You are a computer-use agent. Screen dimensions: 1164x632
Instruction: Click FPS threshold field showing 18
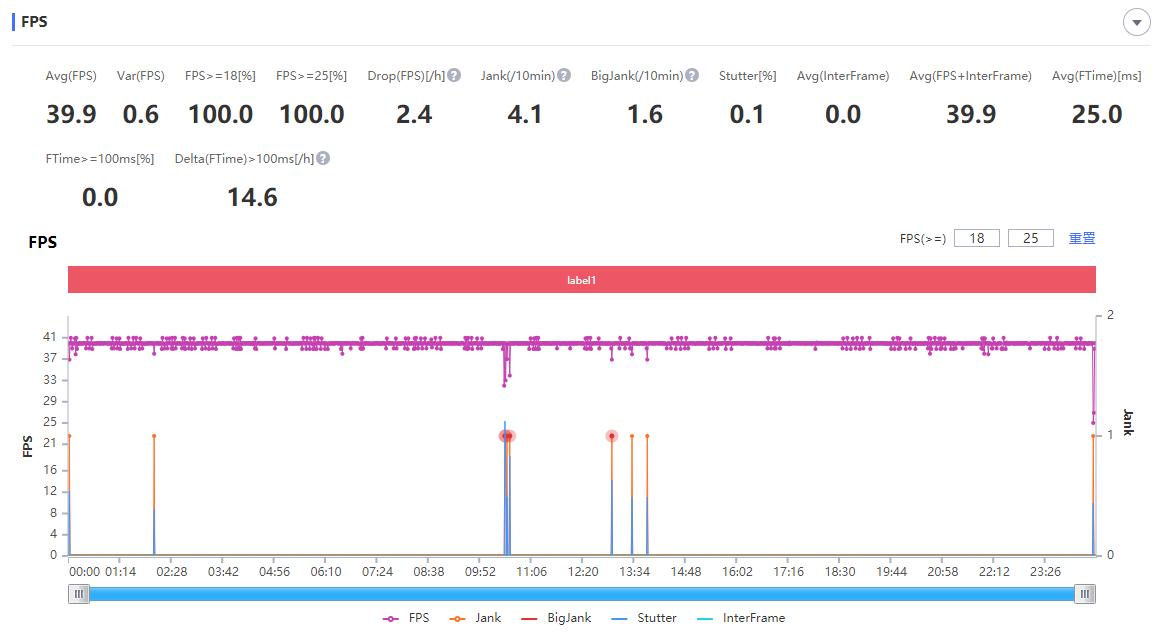[977, 238]
